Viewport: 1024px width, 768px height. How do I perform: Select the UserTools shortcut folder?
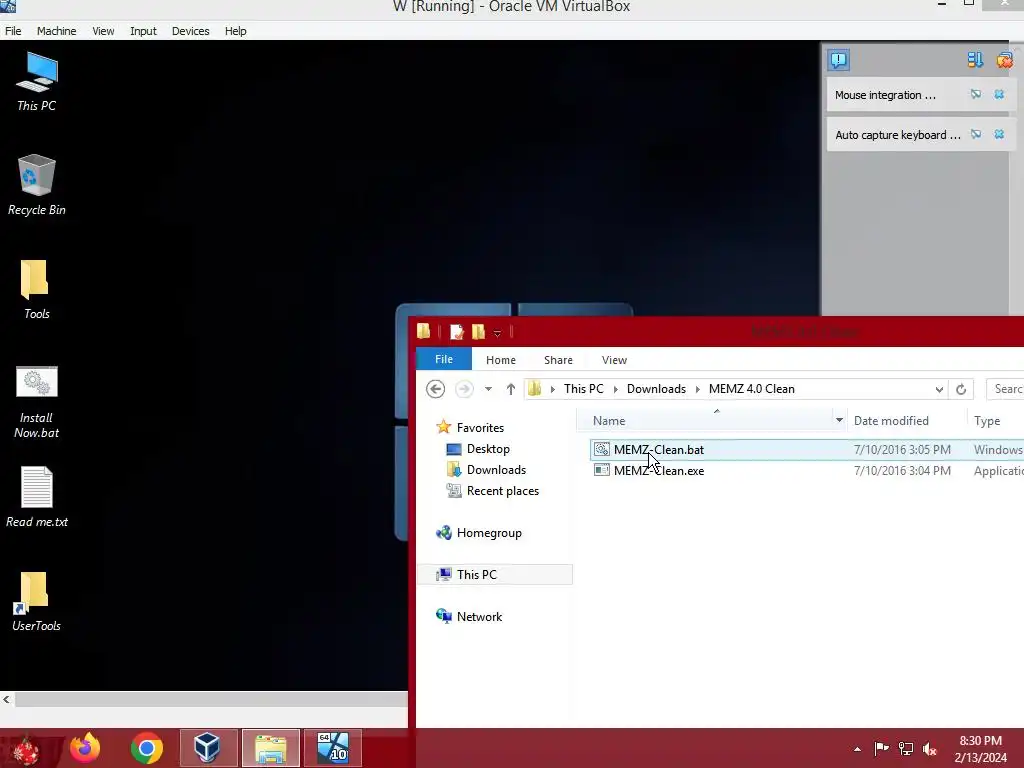tap(37, 601)
